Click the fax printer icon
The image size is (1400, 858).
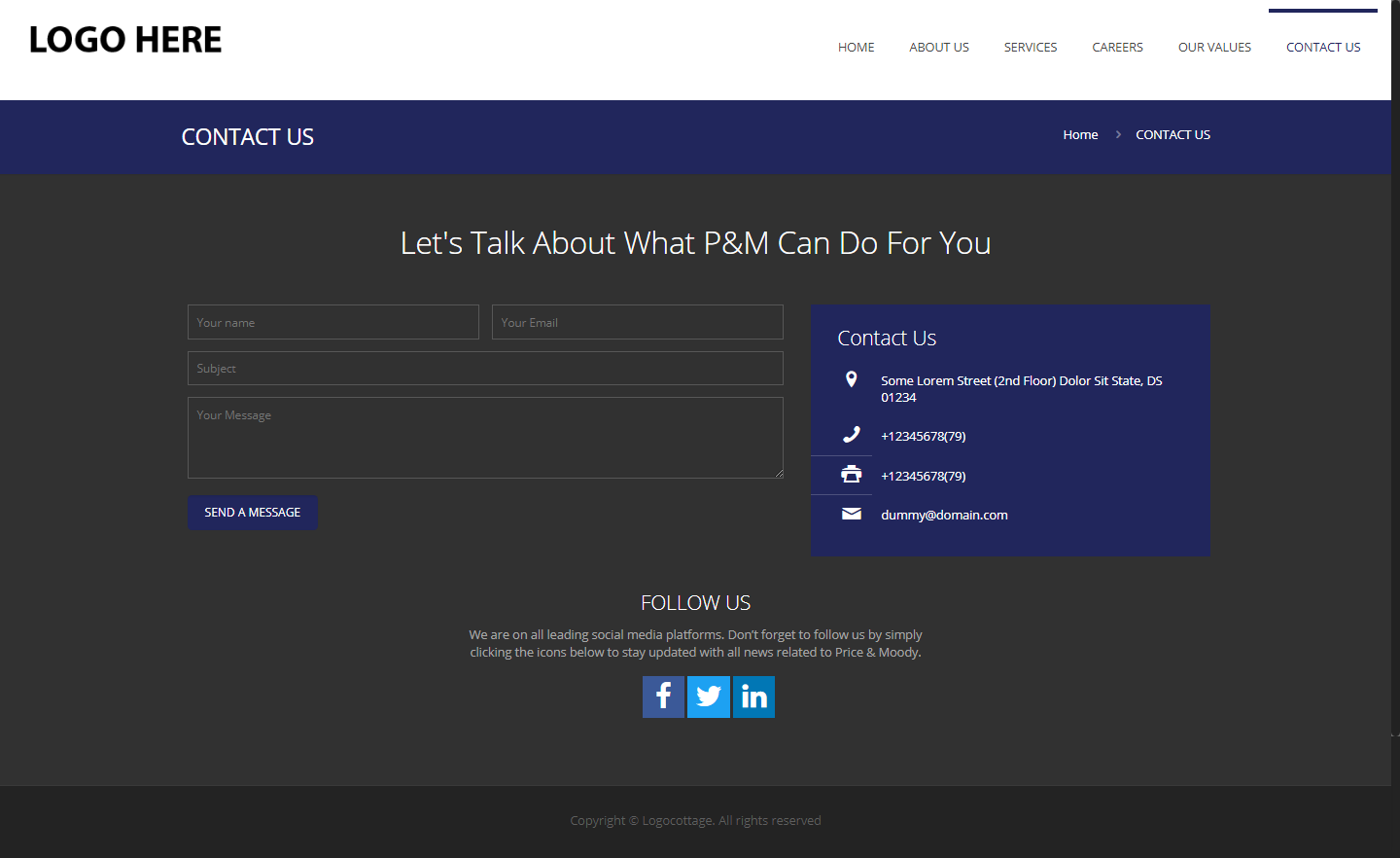pyautogui.click(x=851, y=475)
